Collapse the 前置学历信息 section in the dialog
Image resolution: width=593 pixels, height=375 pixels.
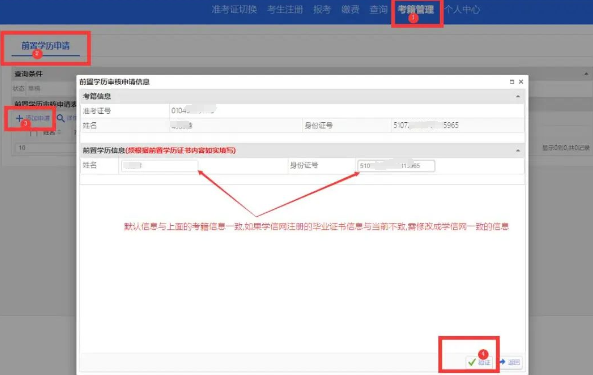[x=518, y=150]
